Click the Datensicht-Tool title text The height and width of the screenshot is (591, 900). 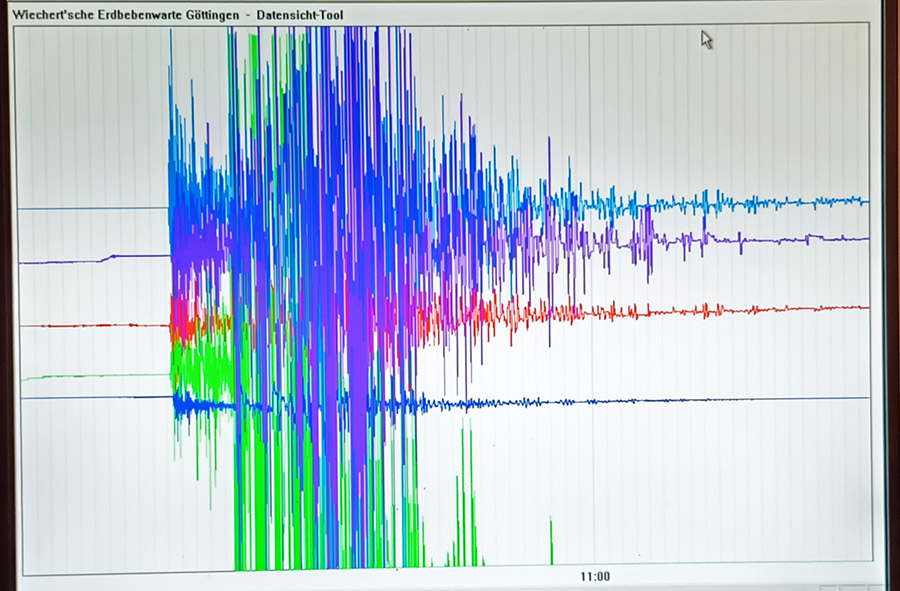(298, 15)
